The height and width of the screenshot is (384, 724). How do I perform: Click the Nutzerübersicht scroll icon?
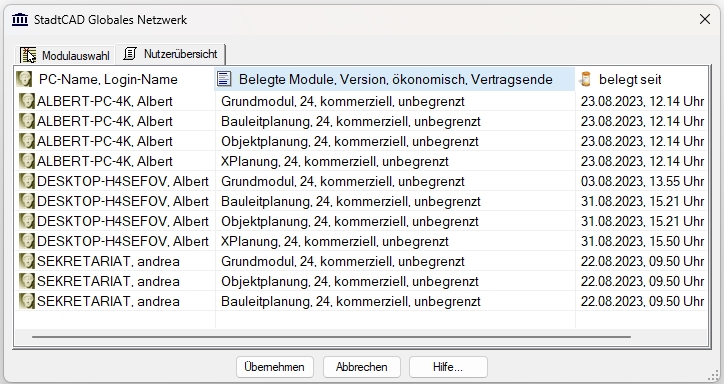131,54
